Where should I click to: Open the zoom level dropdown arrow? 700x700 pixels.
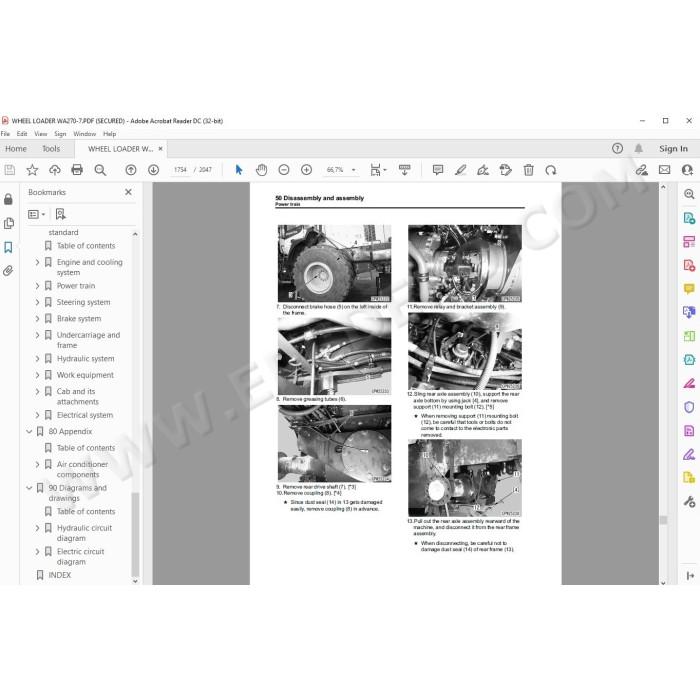click(354, 170)
